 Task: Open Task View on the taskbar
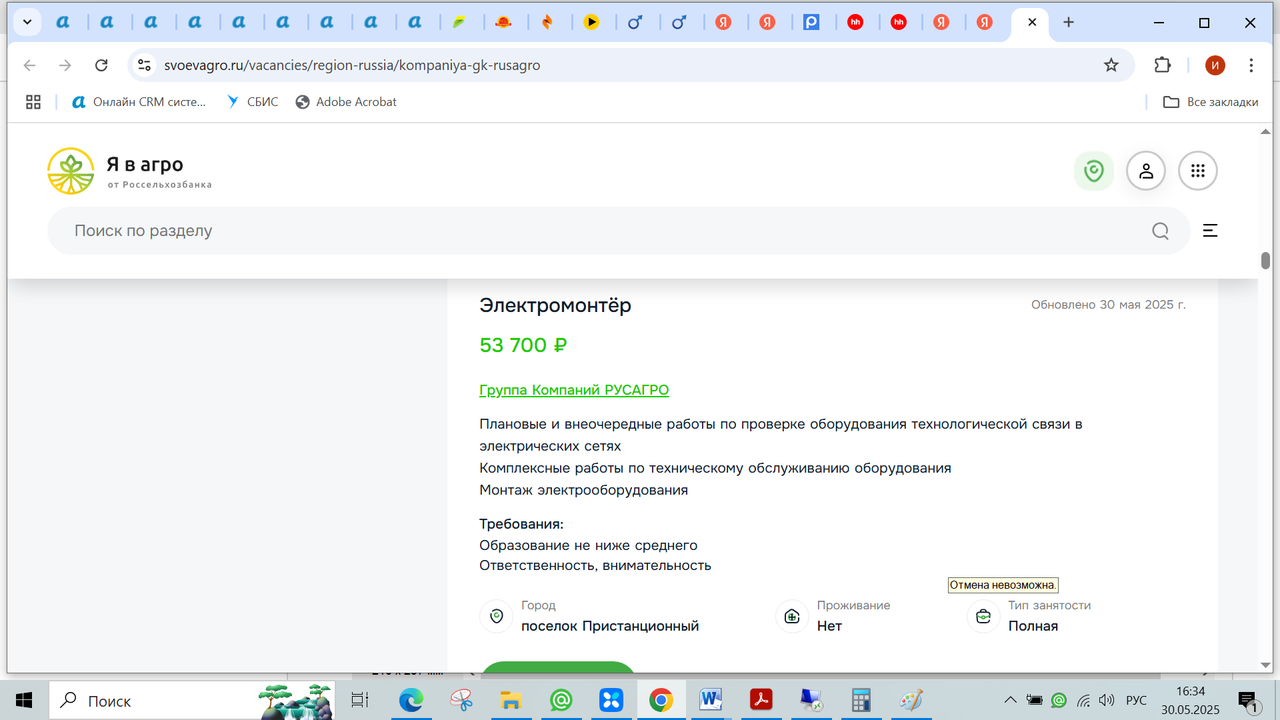tap(360, 700)
